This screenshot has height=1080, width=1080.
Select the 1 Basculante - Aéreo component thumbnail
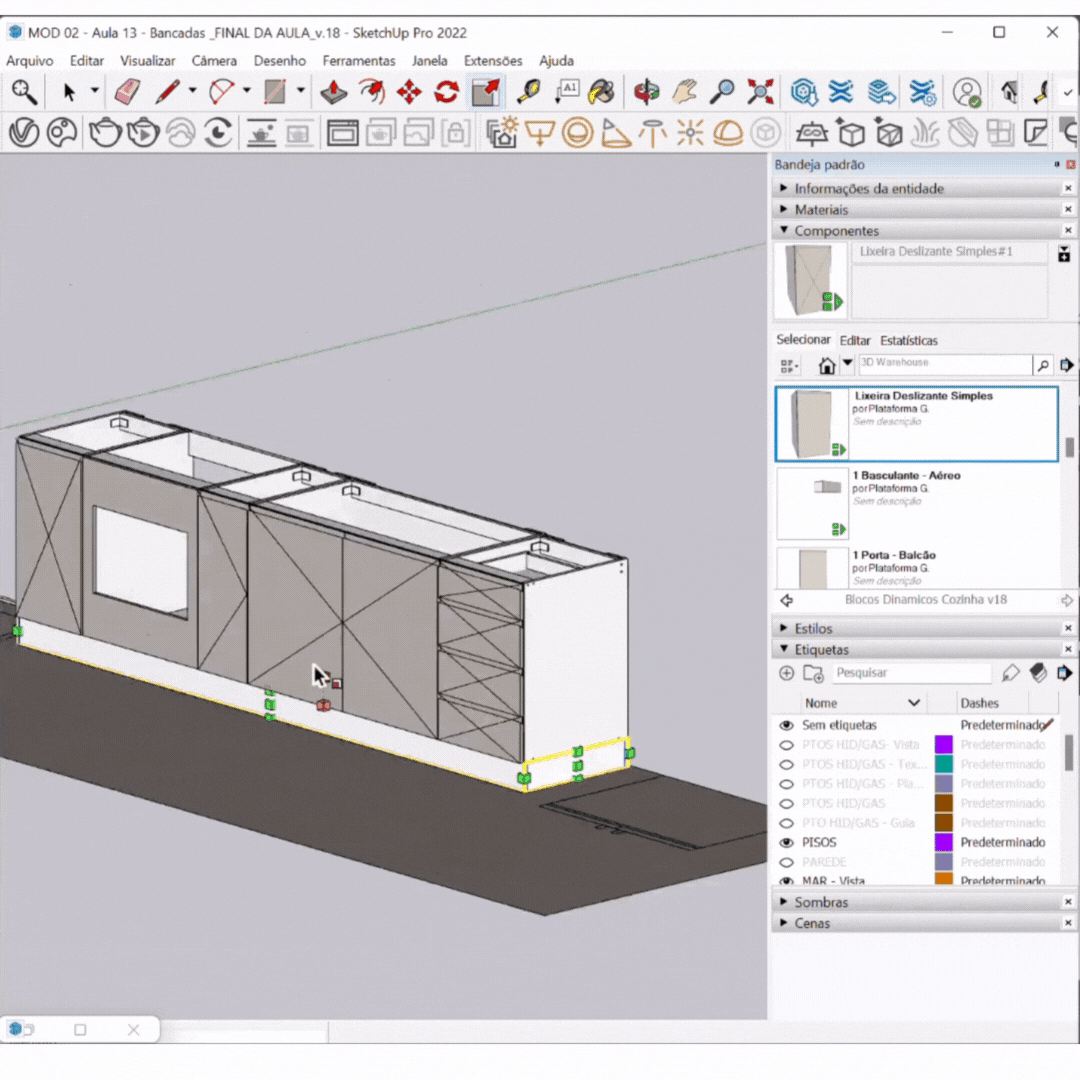(812, 503)
